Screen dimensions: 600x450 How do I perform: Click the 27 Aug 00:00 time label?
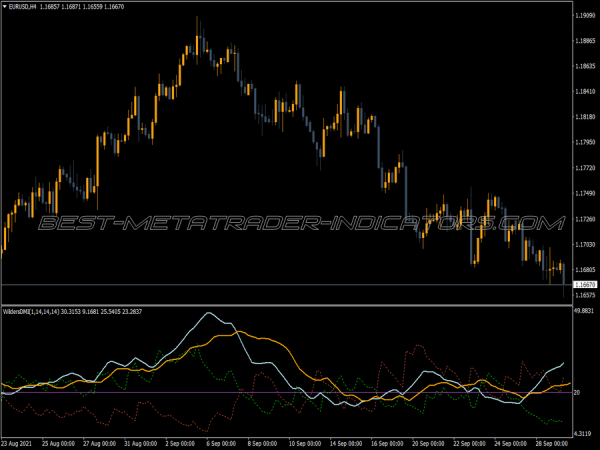pyautogui.click(x=99, y=444)
